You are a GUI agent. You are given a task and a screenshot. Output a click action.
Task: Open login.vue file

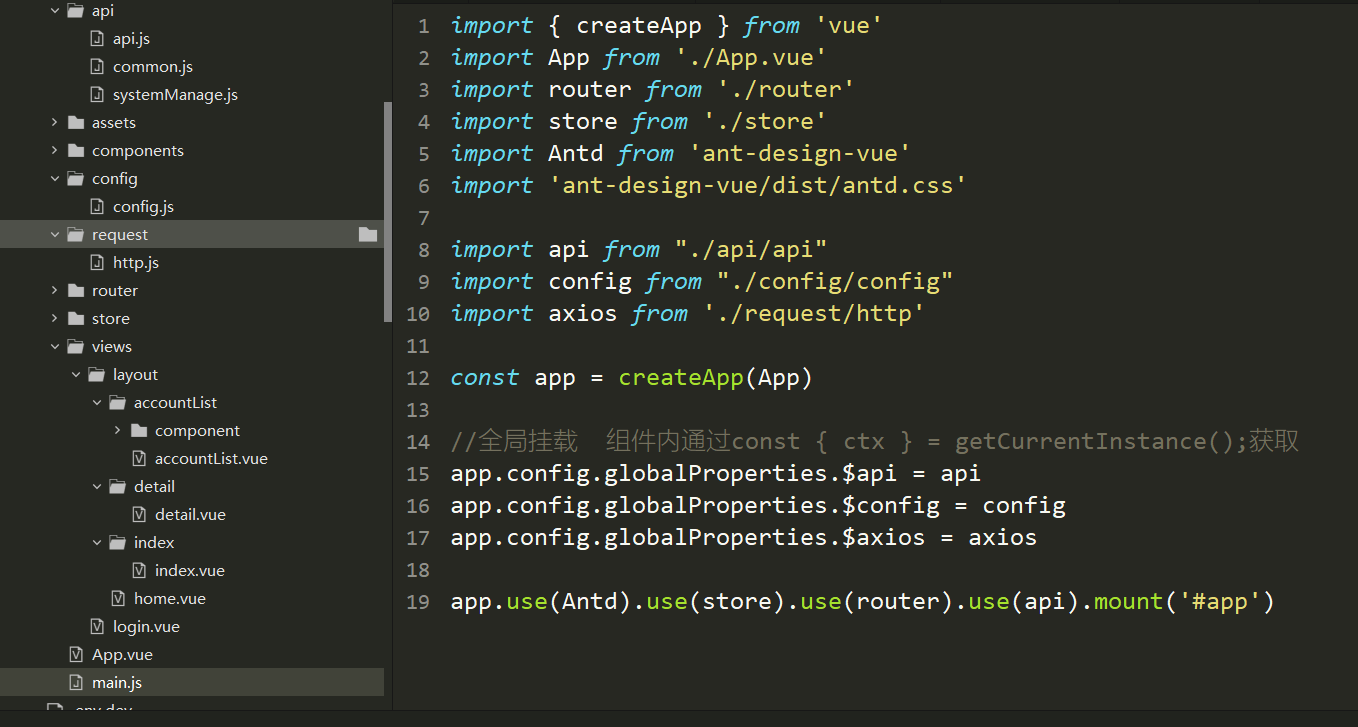[x=146, y=627]
